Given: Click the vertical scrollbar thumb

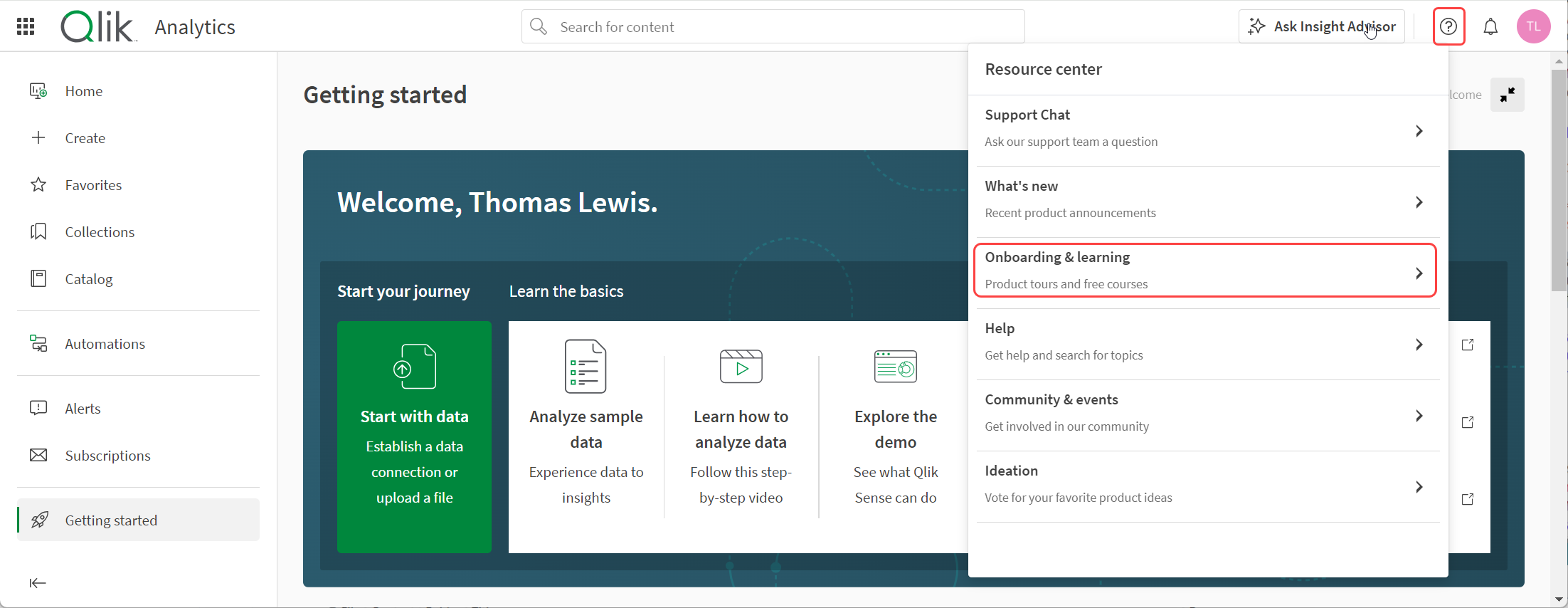Looking at the screenshot, I should point(1559,180).
